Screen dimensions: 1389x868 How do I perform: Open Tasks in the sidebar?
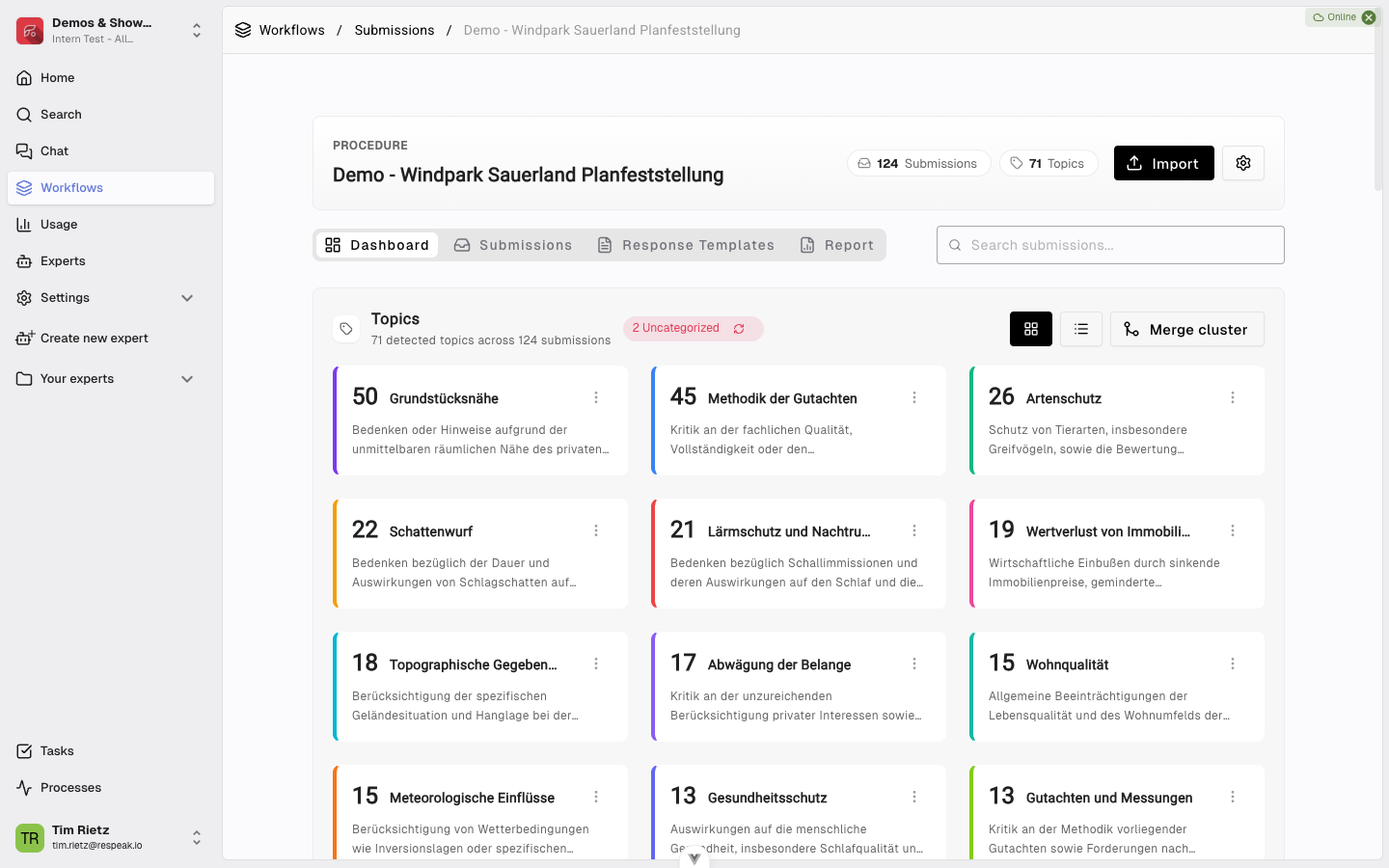pos(111,751)
